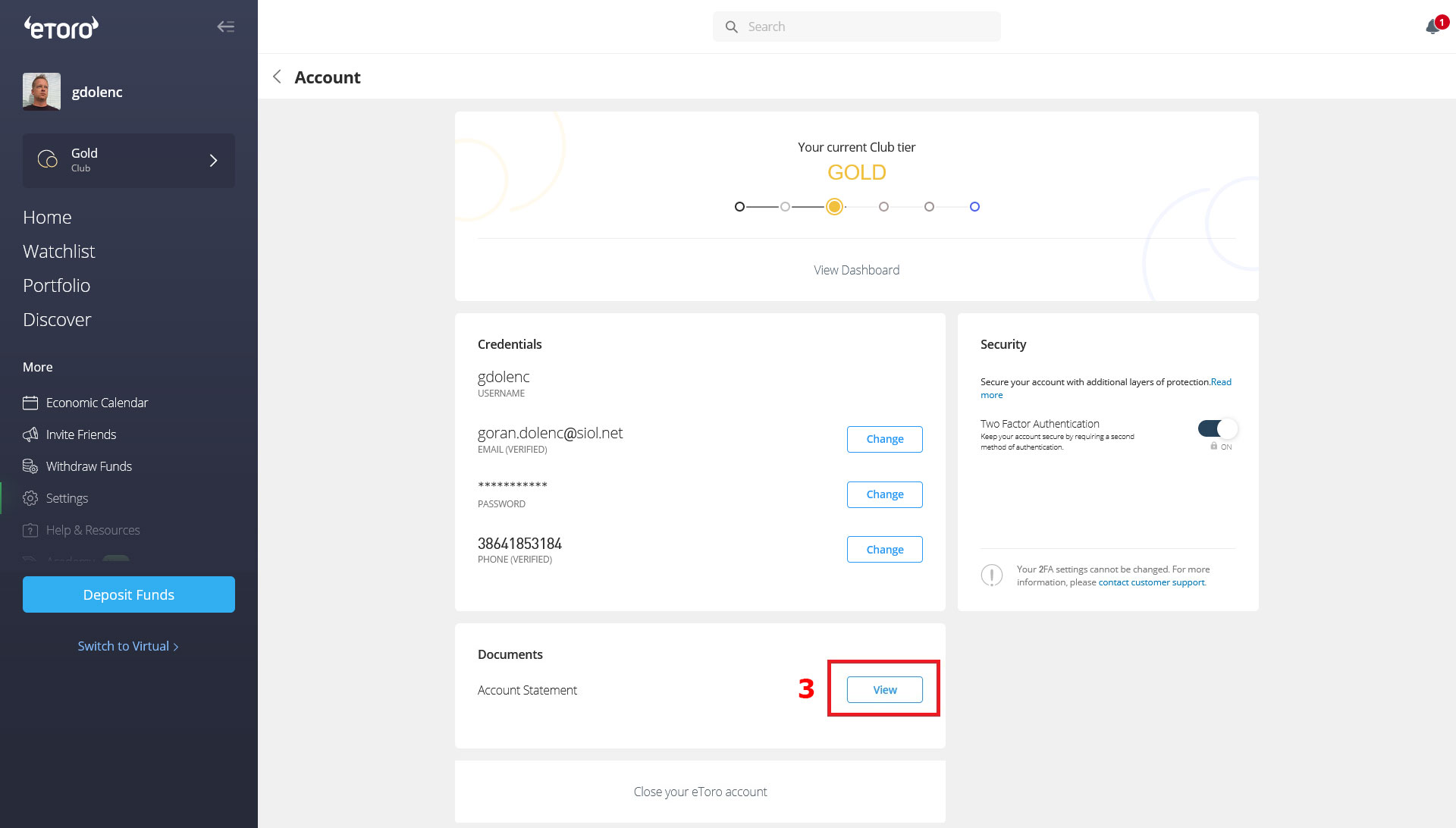Open the Portfolio page
This screenshot has width=1456, height=828.
pyautogui.click(x=56, y=286)
